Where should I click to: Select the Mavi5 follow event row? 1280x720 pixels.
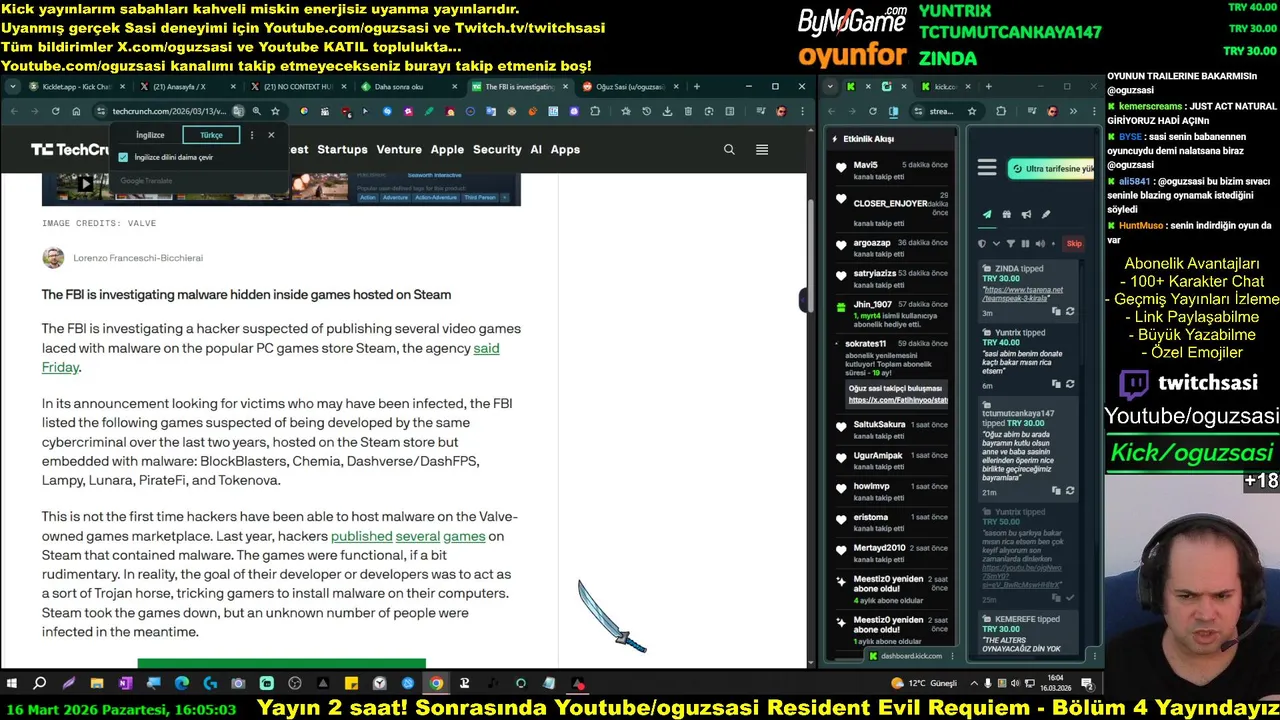tap(890, 170)
